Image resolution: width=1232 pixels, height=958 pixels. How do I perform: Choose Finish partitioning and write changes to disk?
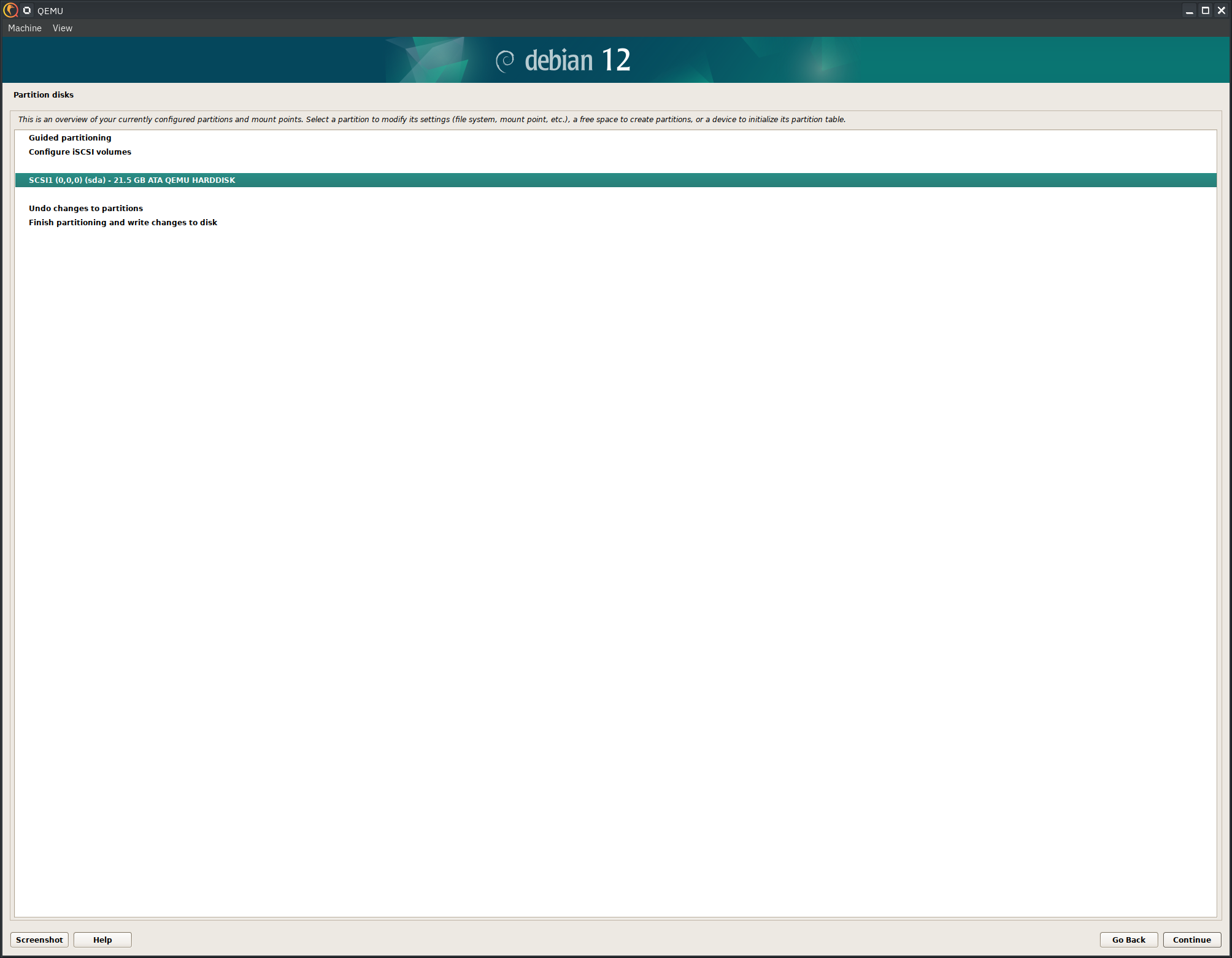point(615,222)
